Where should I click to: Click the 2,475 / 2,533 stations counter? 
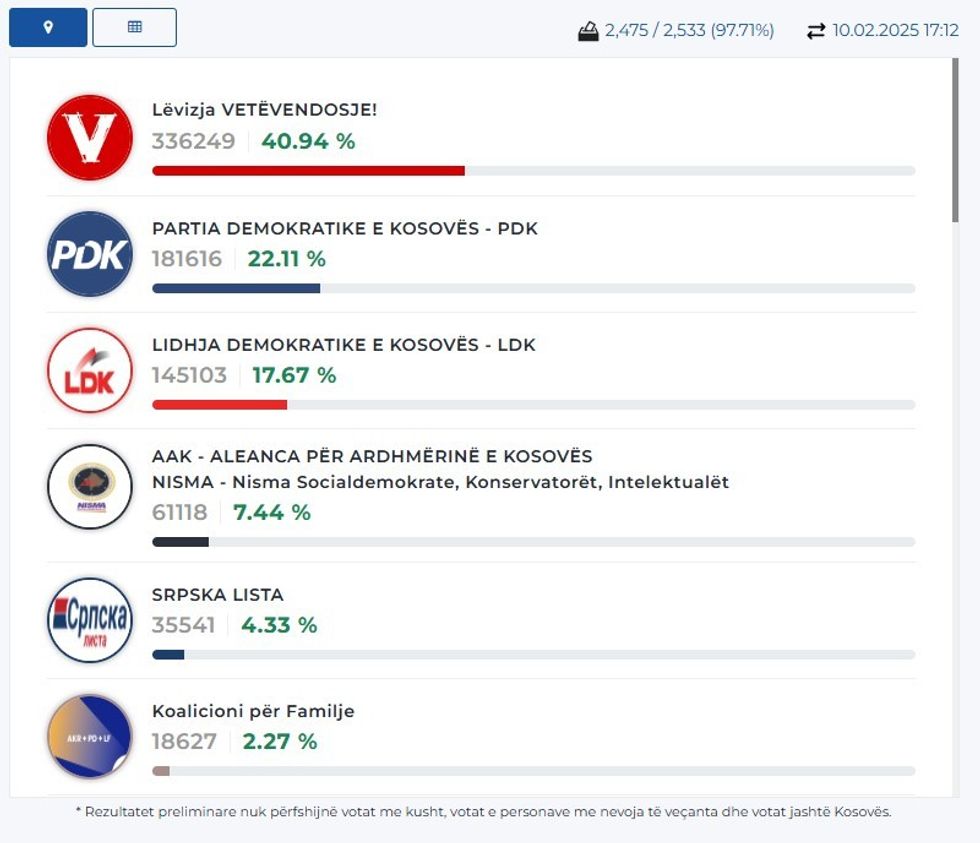tap(689, 31)
